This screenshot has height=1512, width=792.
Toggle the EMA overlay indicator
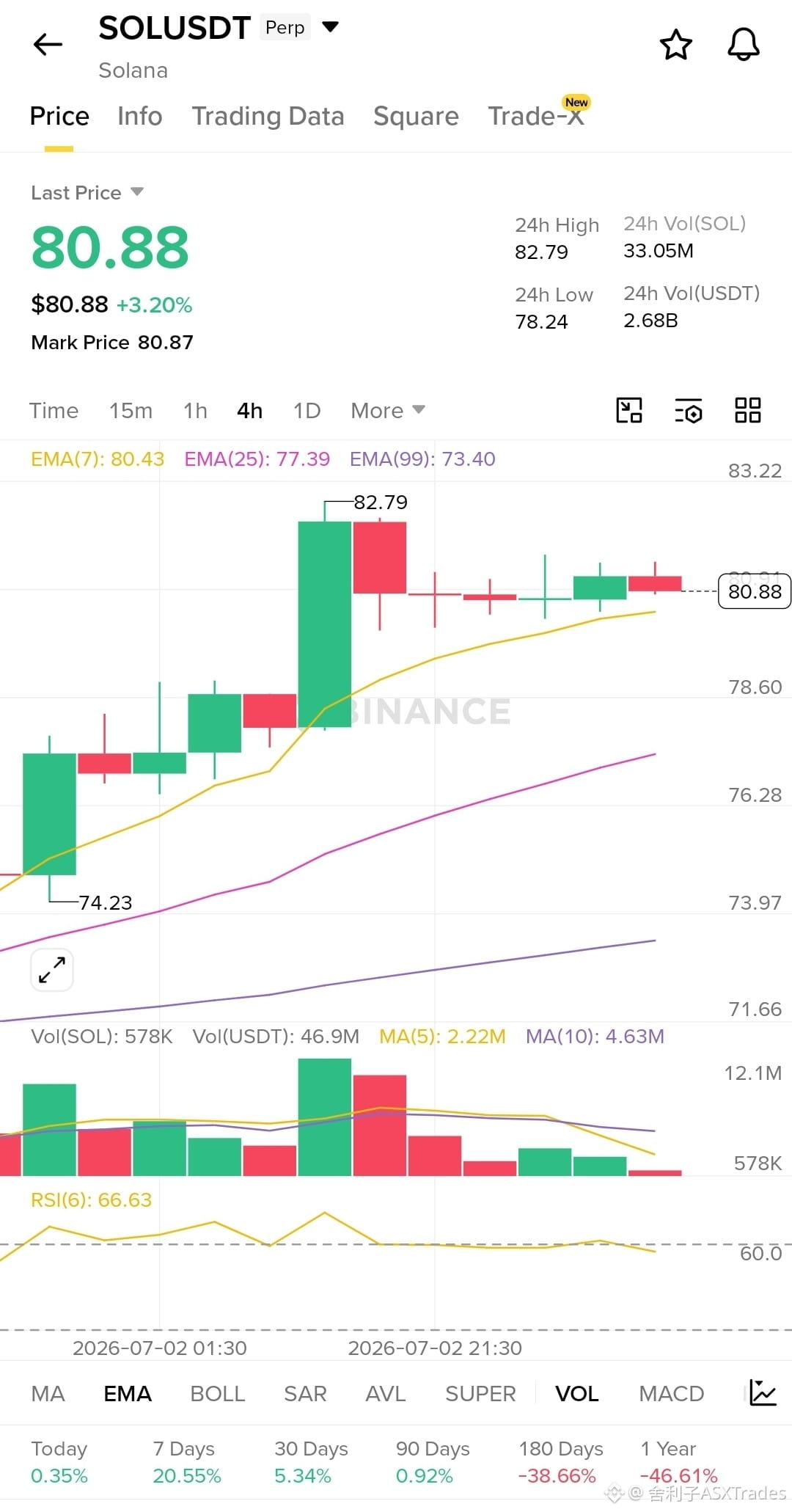128,1393
